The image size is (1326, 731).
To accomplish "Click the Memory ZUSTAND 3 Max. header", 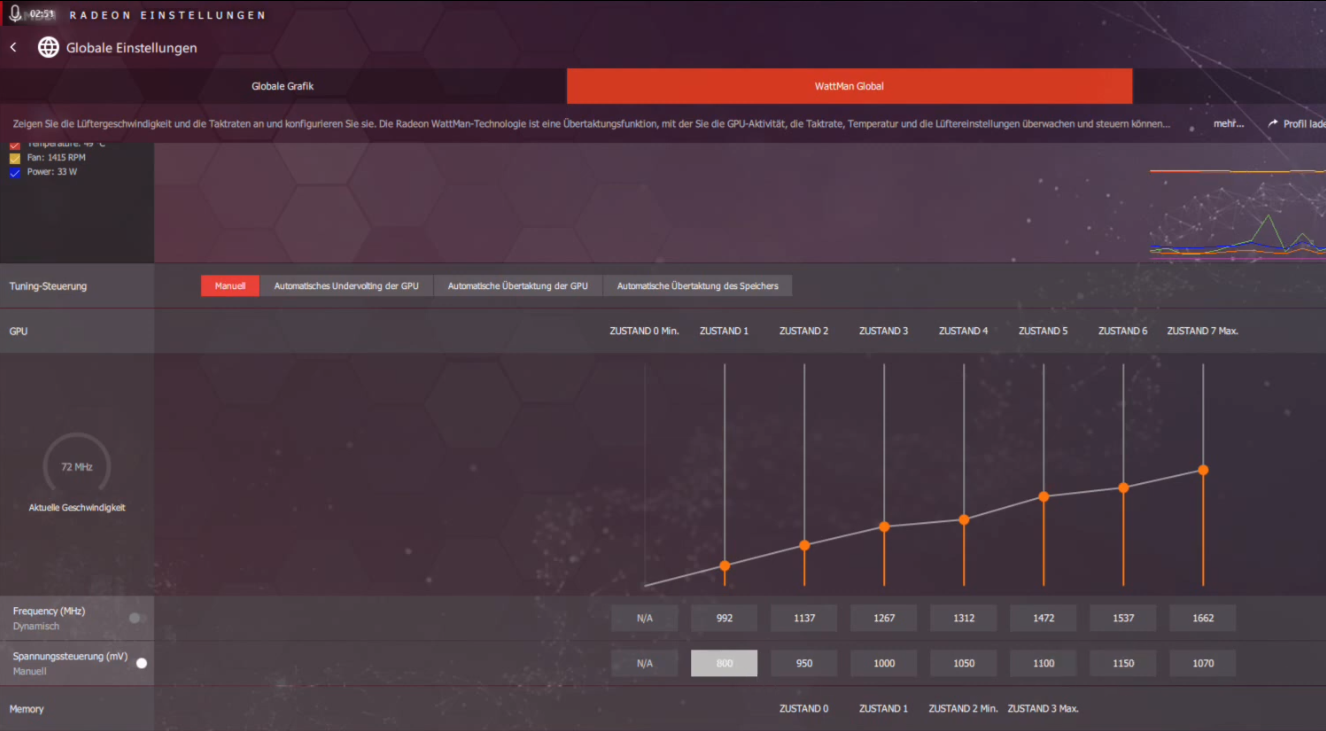I will click(x=1043, y=709).
